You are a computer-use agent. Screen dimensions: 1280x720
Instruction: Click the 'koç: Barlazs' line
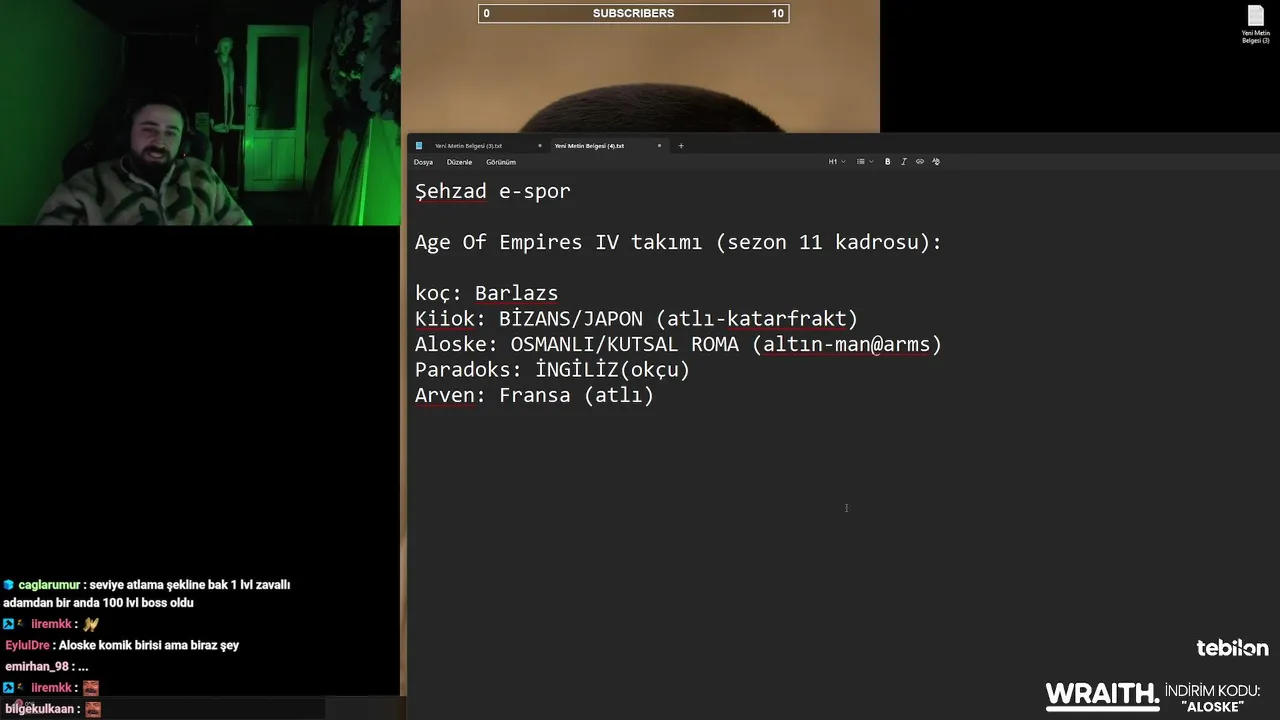(487, 293)
